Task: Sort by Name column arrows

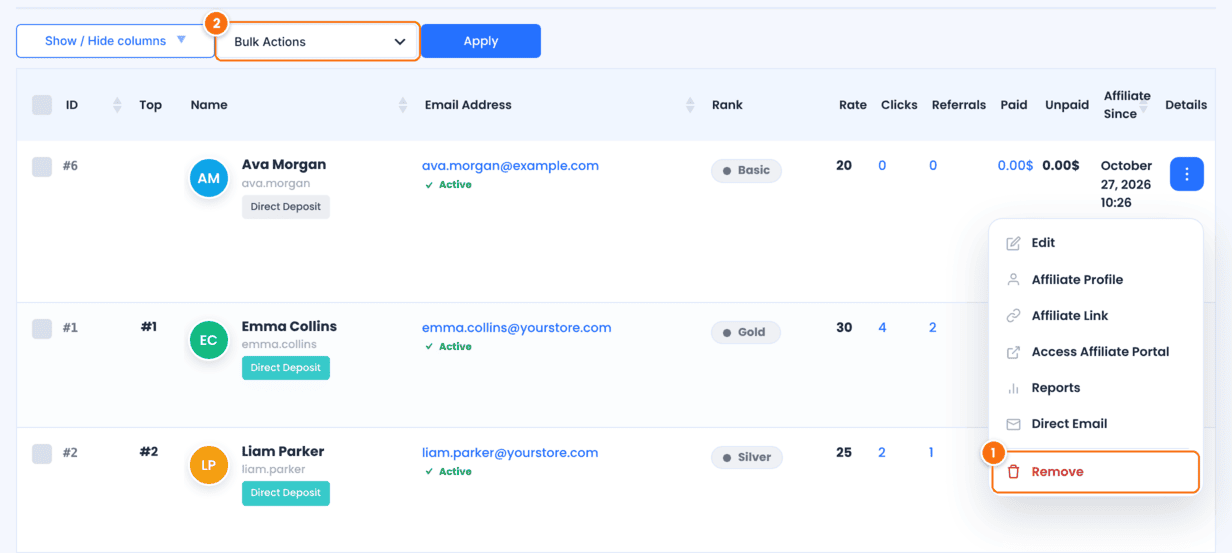Action: pos(403,105)
